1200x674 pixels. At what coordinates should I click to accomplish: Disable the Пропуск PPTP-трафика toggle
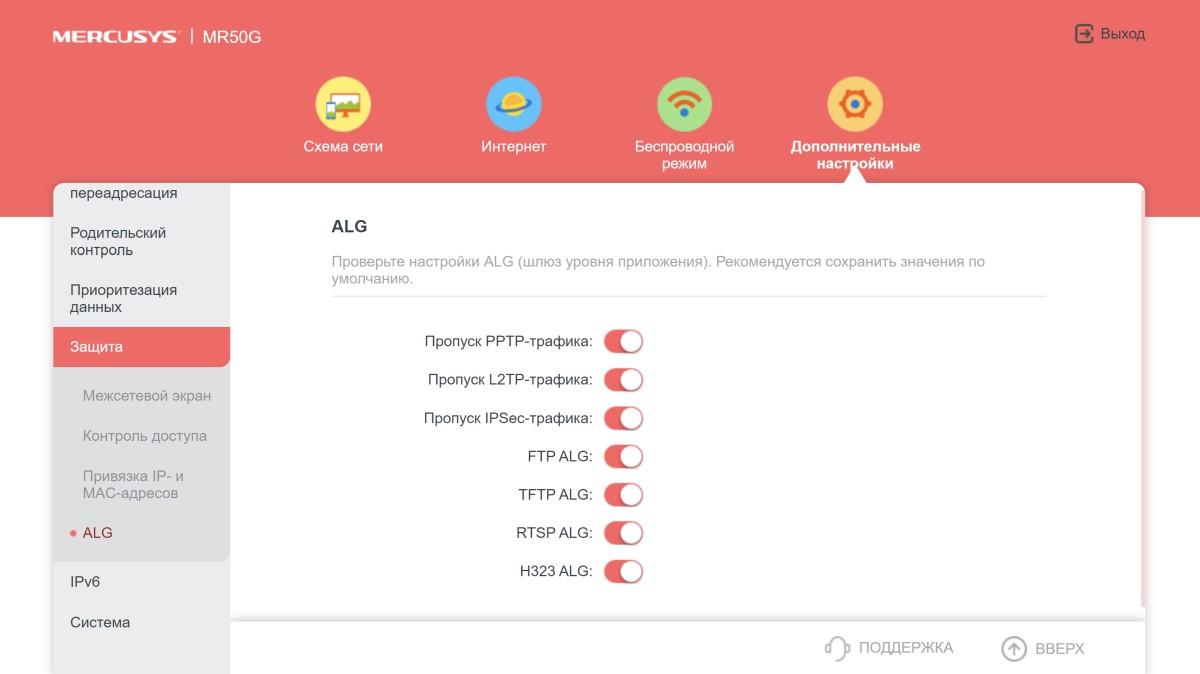pyautogui.click(x=623, y=342)
